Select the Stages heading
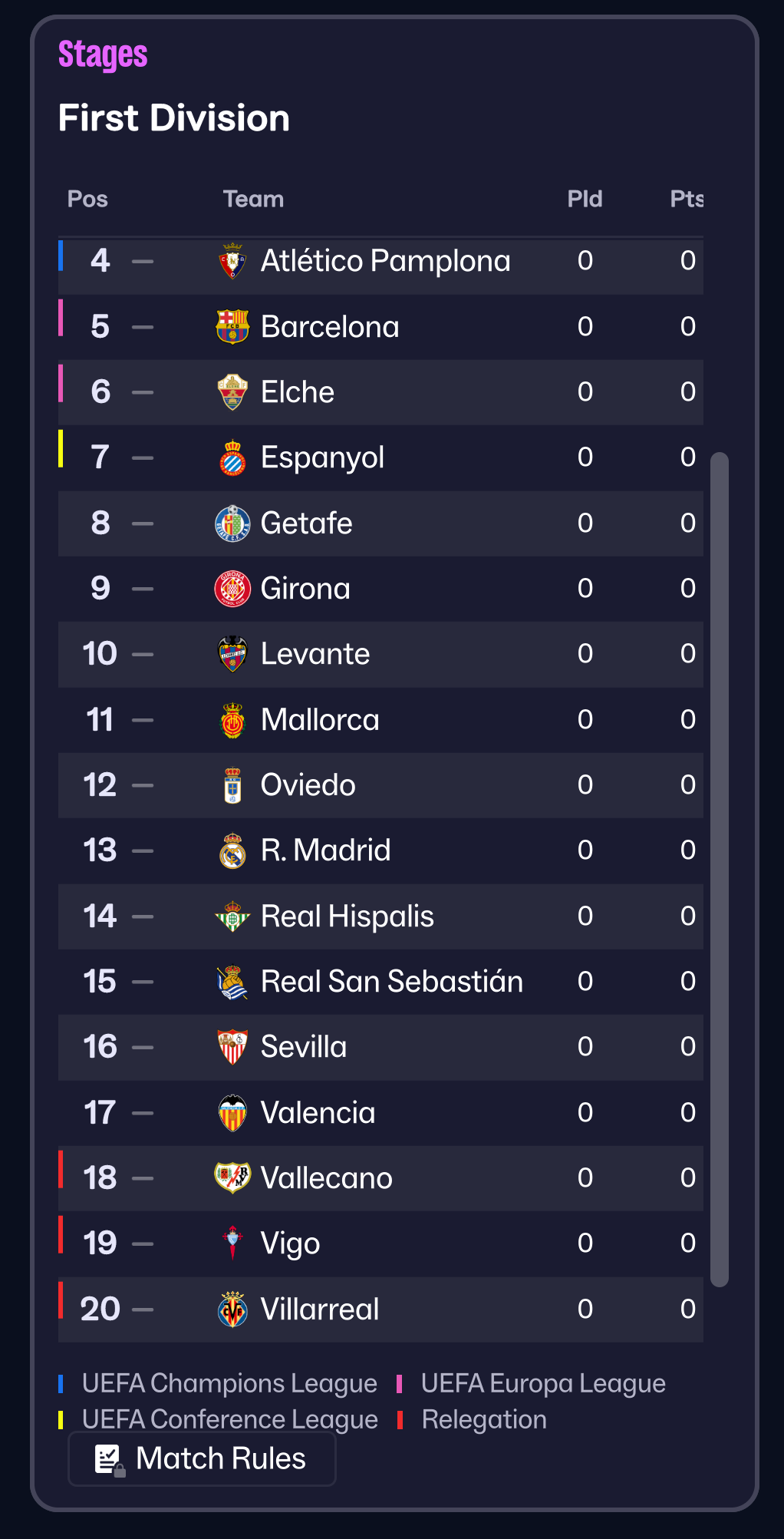 tap(103, 55)
